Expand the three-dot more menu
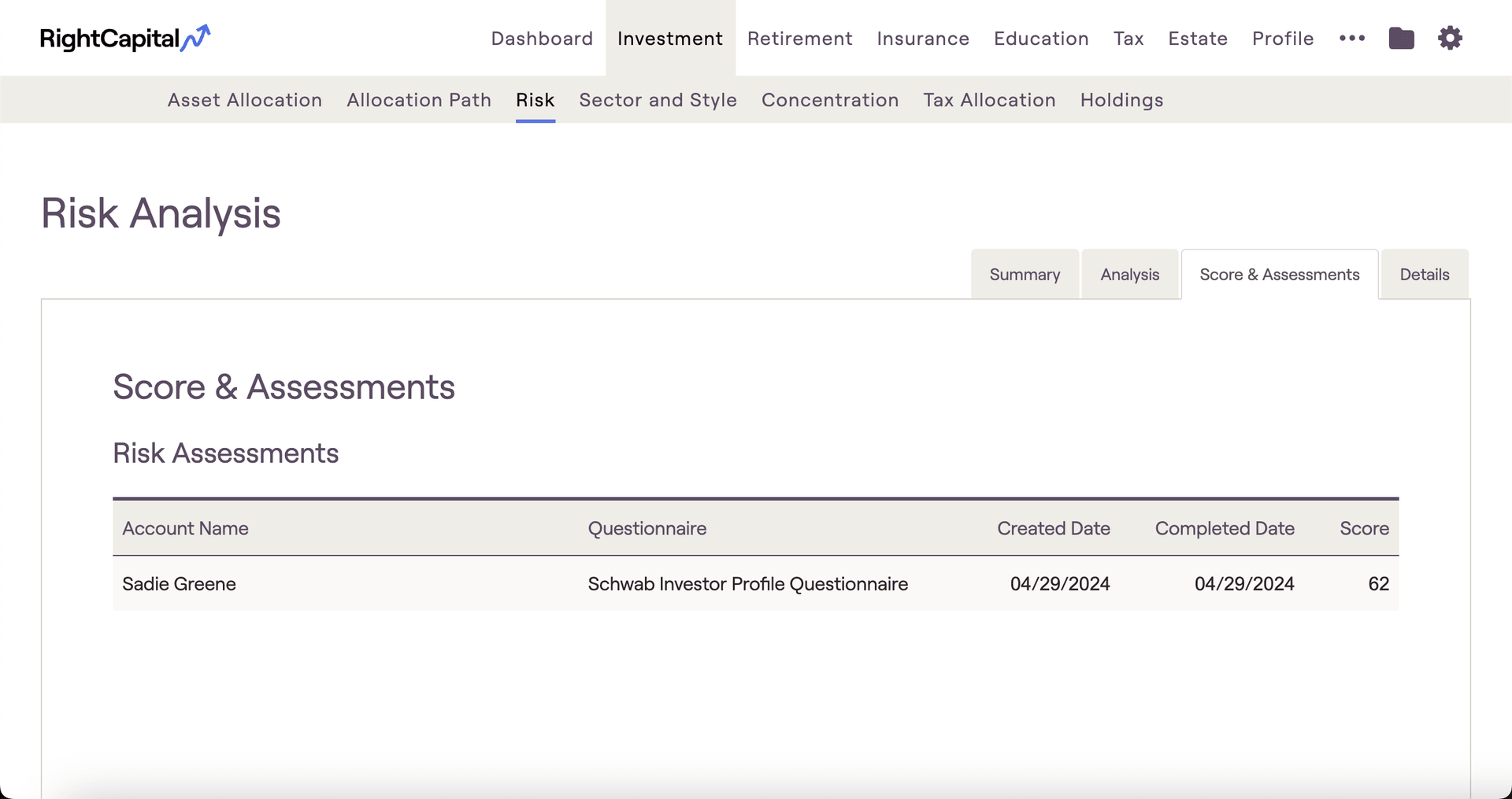Screen dimensions: 1512x799 click(x=1351, y=38)
